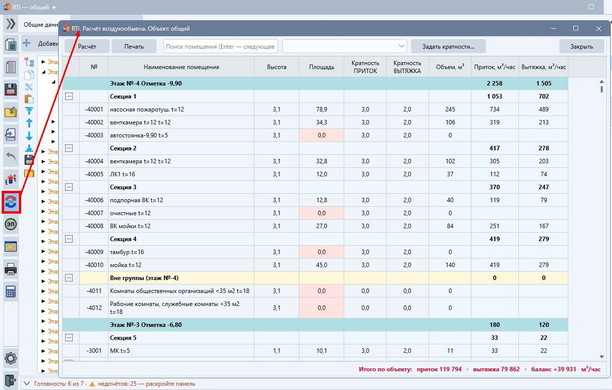
Task: Save project with sidebar floppy disk icon
Action: tap(11, 89)
